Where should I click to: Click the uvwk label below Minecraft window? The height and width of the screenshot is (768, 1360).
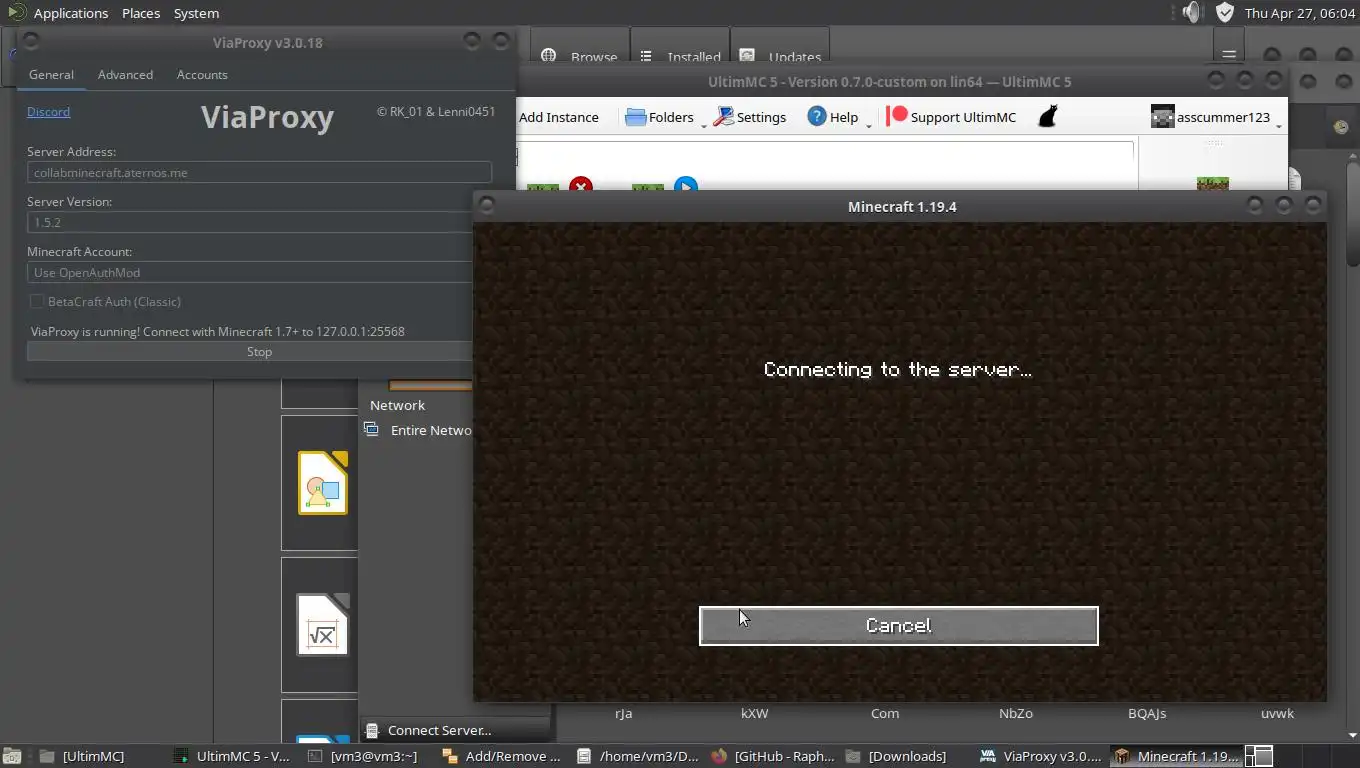1277,713
